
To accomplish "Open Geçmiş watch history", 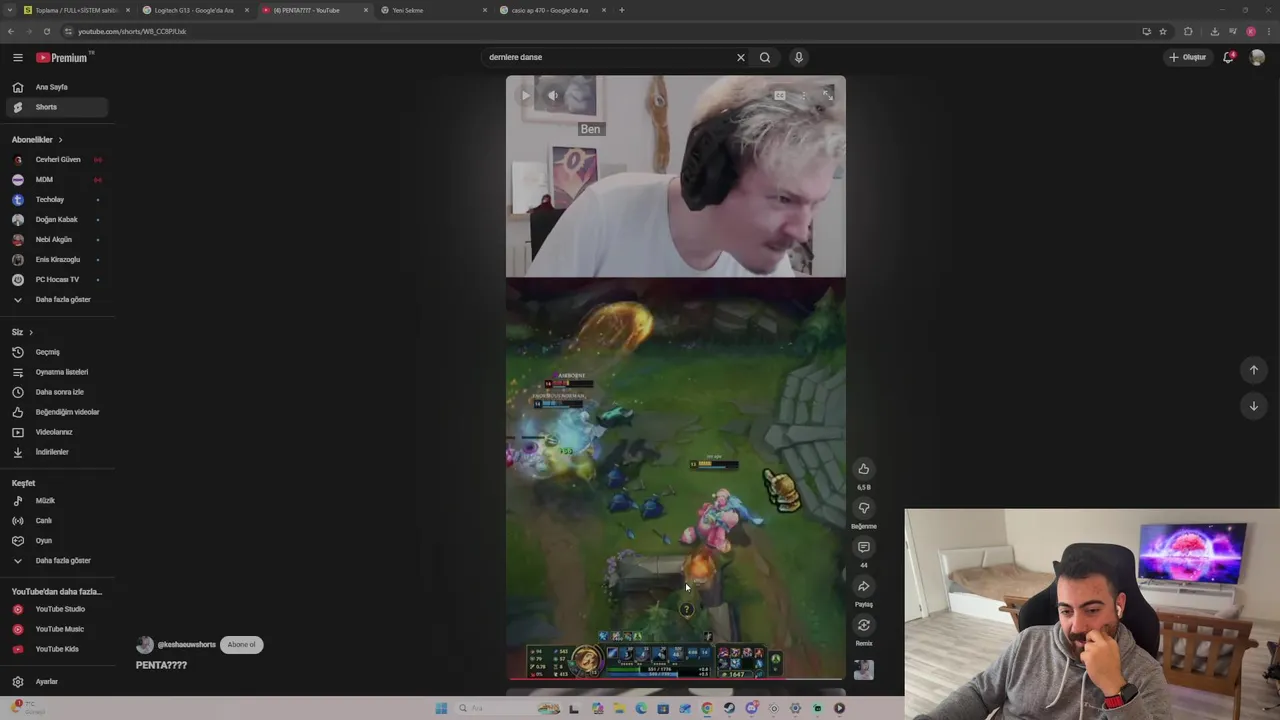I will click(57, 352).
